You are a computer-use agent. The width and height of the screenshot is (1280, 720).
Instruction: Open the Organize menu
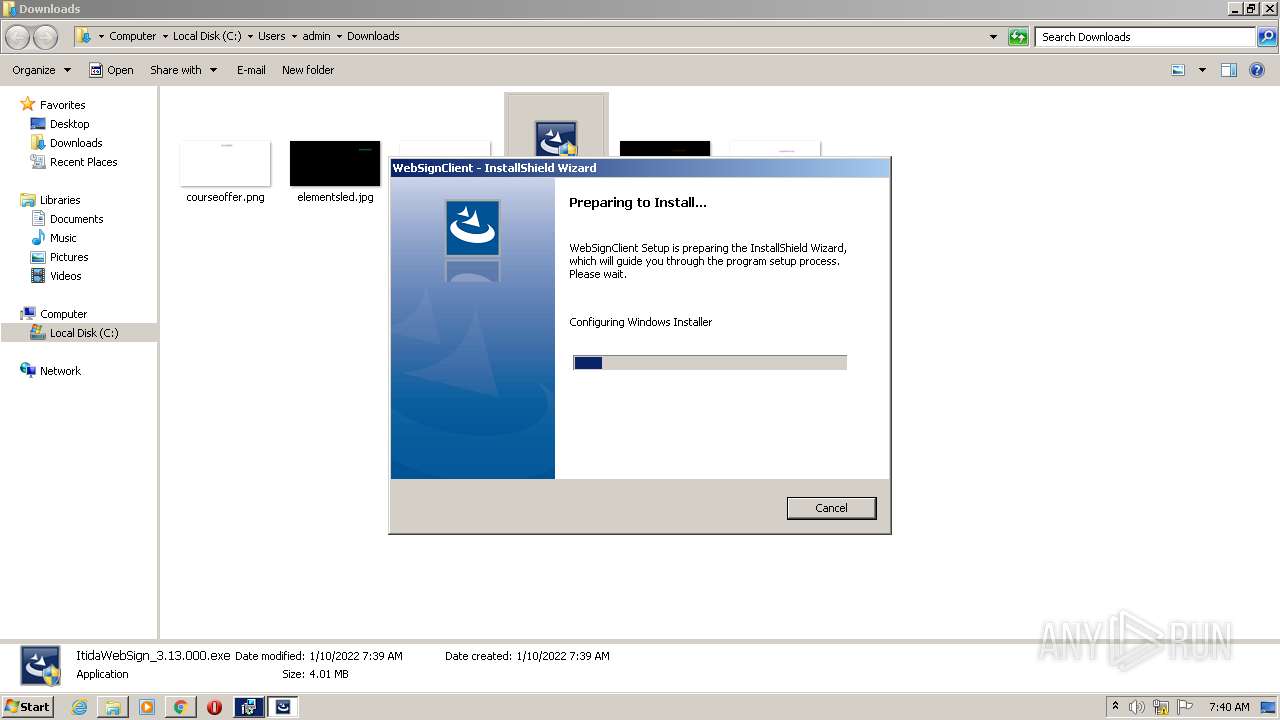[41, 70]
